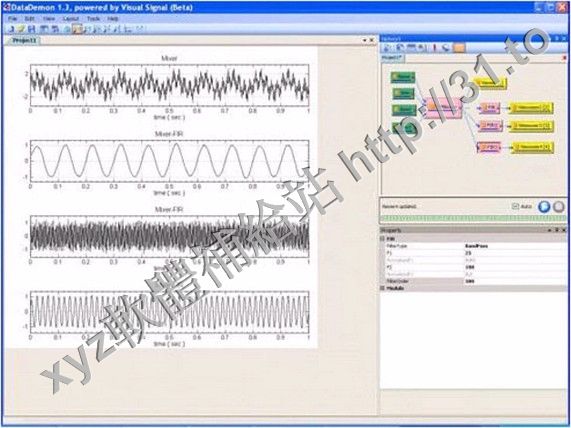Select the Project tab in Network panel
The image size is (571, 428).
[x=392, y=58]
